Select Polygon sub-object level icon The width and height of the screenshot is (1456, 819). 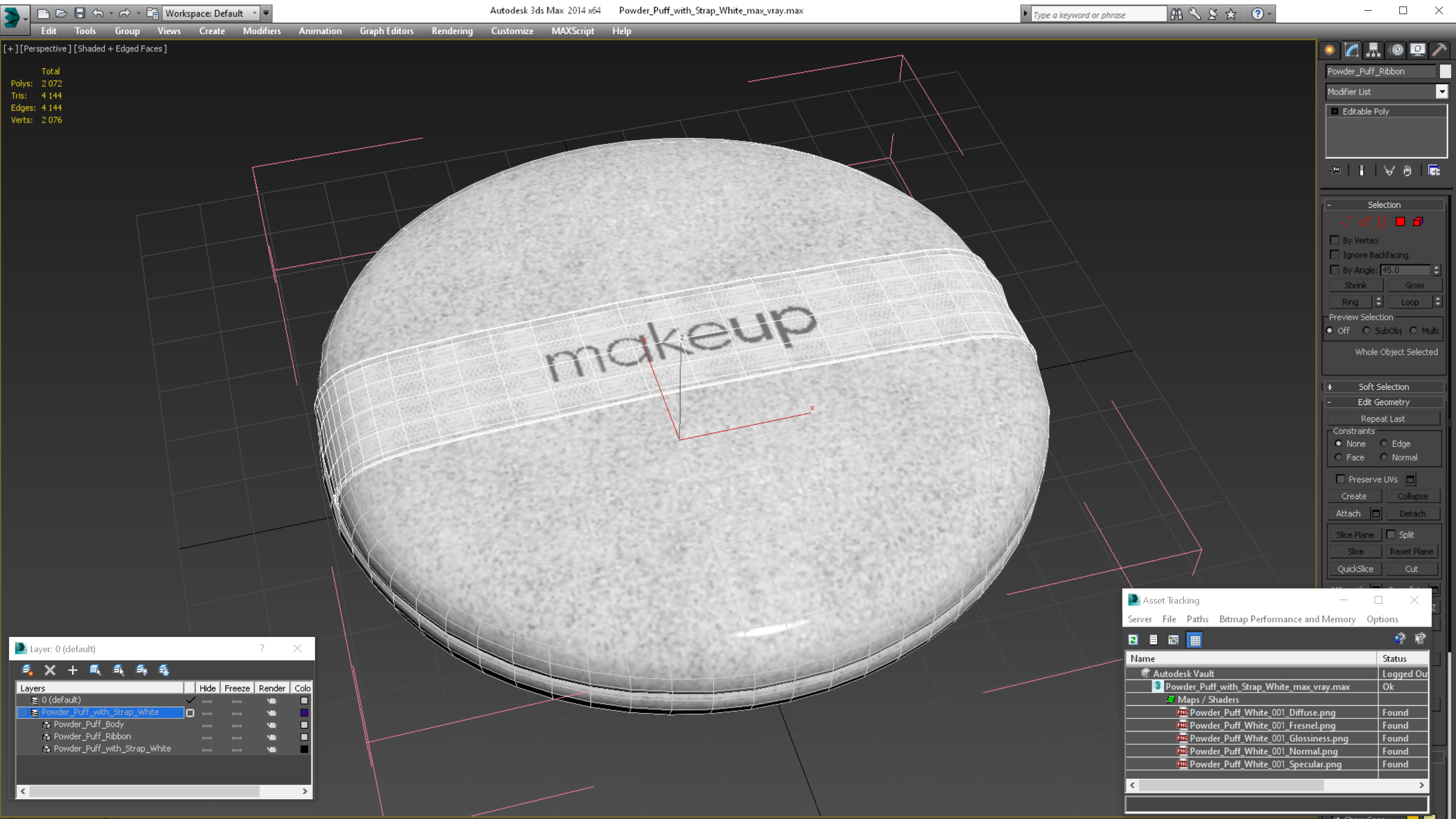click(1400, 222)
